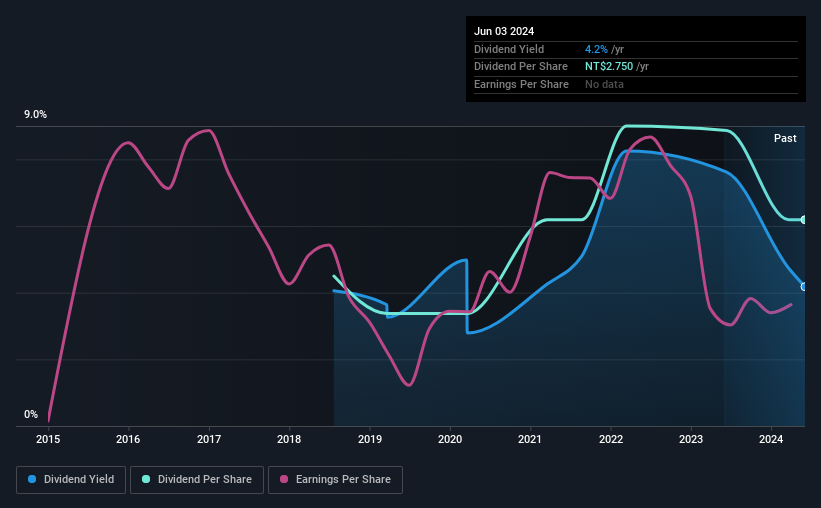
Task: Toggle the Earnings Per Share legend button
Action: coord(335,480)
